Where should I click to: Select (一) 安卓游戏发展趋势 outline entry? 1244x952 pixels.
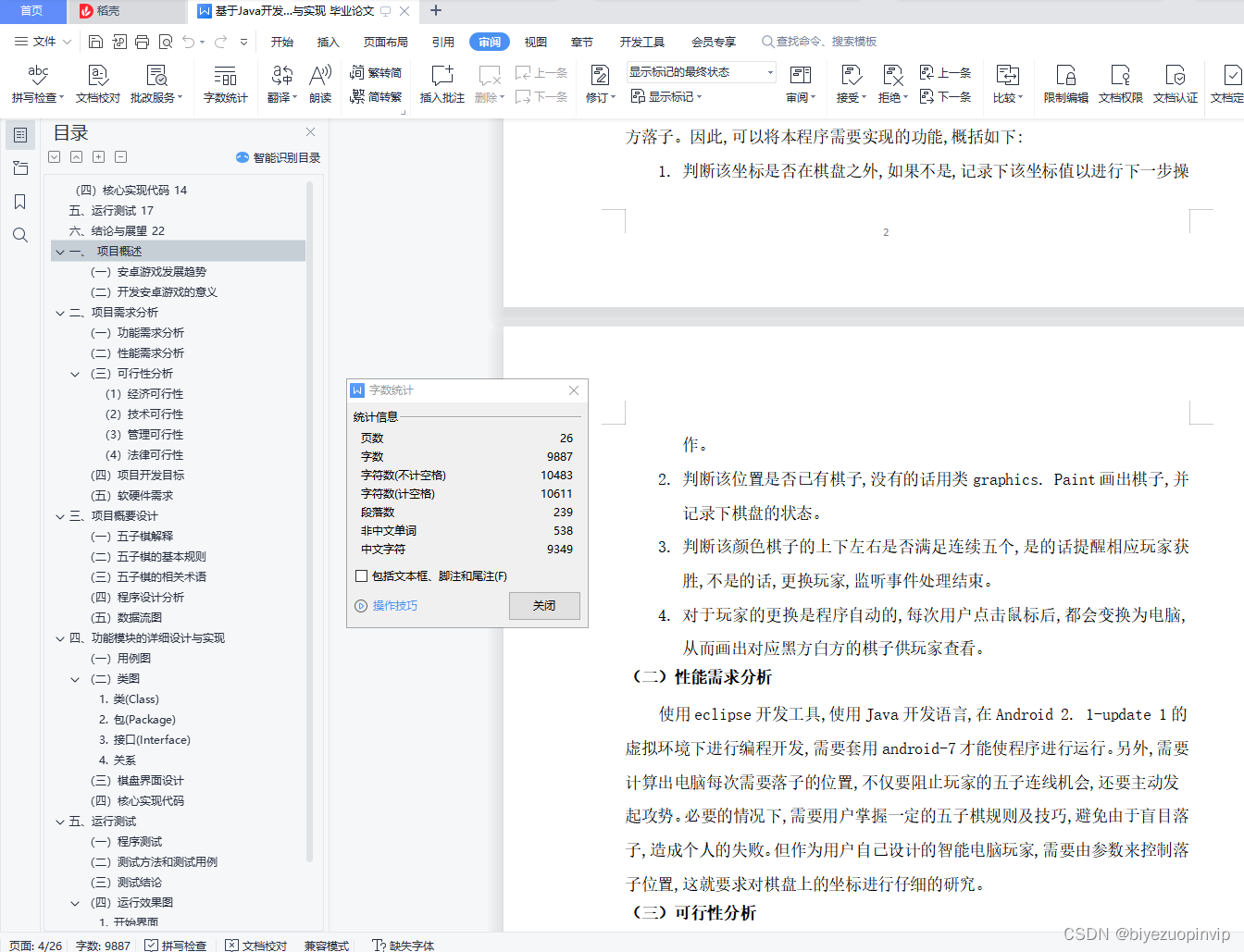149,272
